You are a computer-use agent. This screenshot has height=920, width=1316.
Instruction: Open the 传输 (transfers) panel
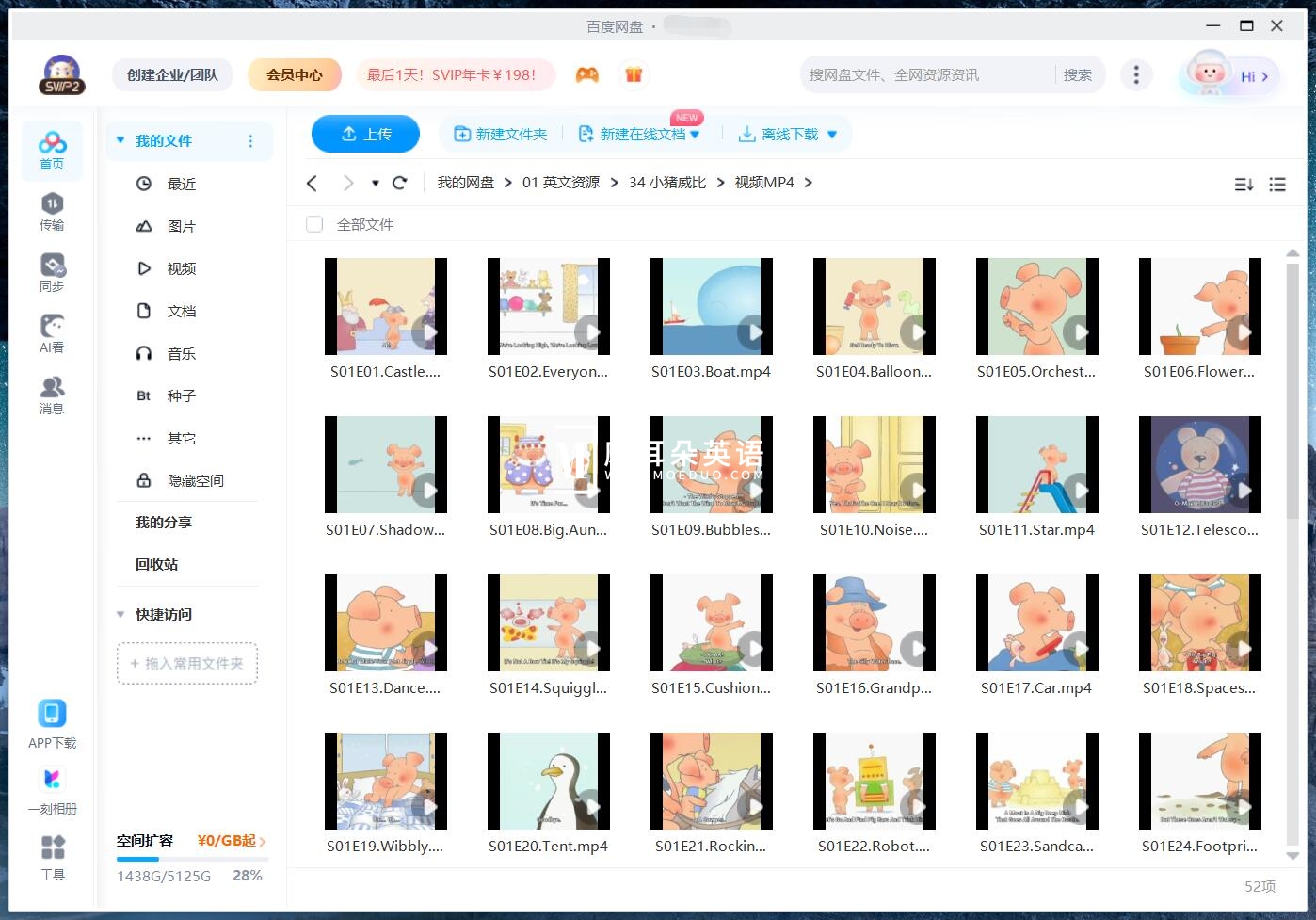click(x=52, y=213)
